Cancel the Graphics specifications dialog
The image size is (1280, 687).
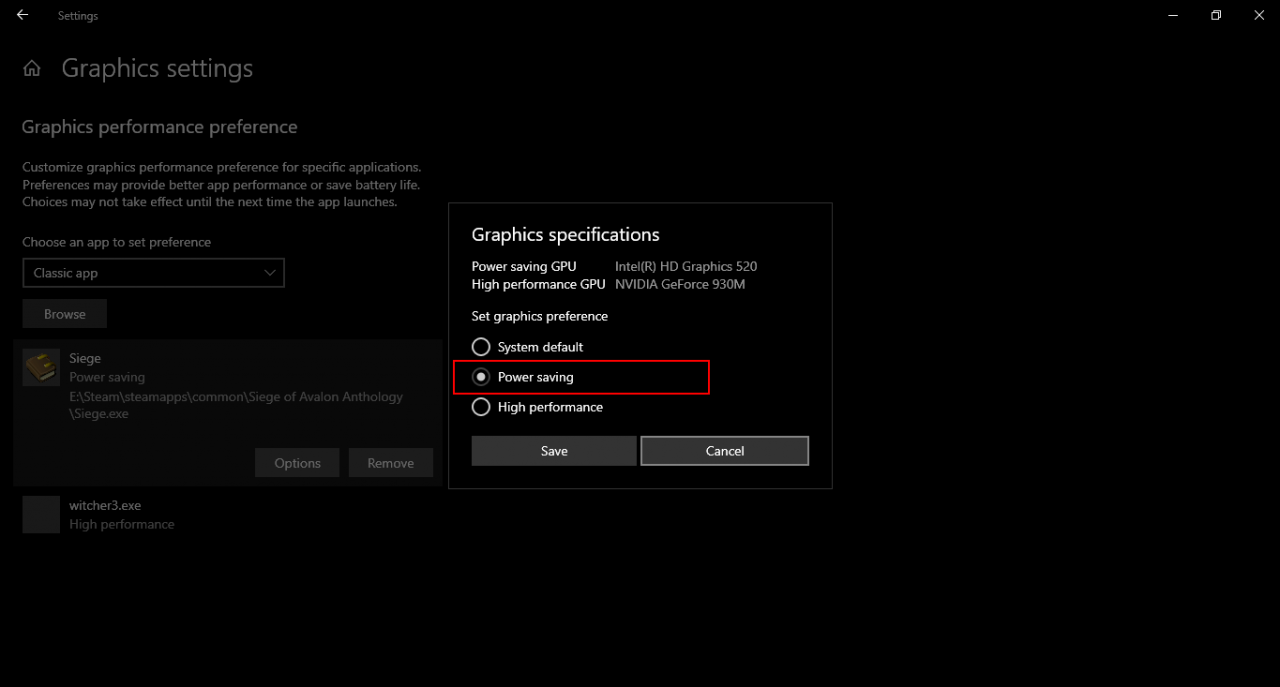[724, 451]
